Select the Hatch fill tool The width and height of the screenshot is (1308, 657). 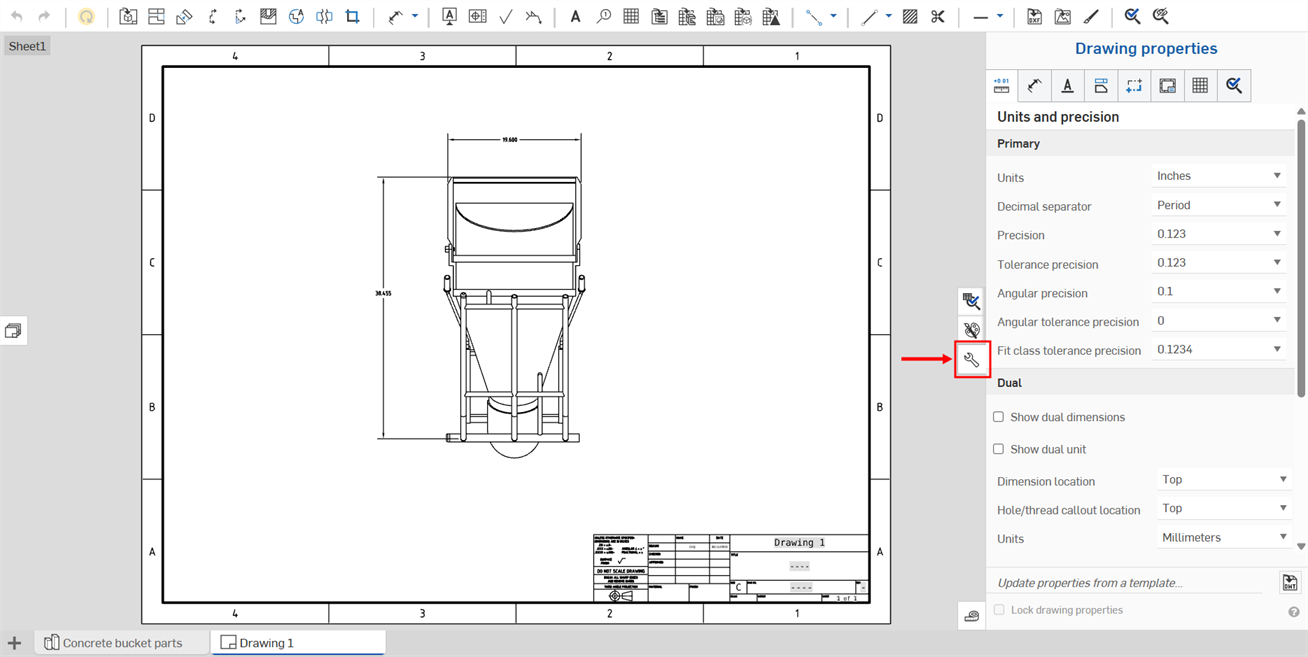pyautogui.click(x=909, y=16)
